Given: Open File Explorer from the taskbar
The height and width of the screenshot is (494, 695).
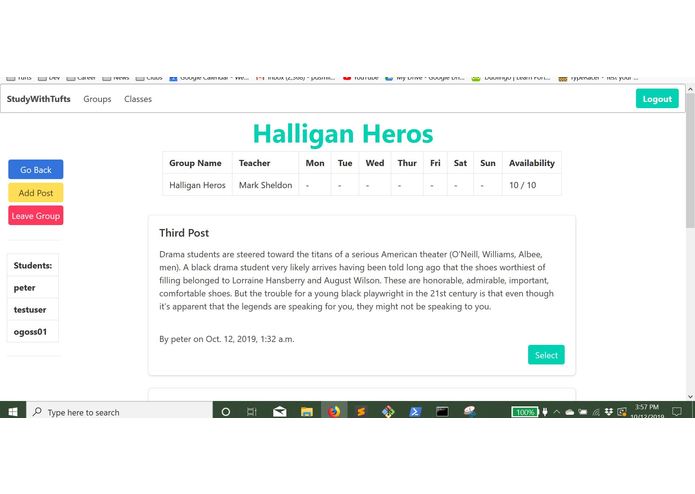Looking at the screenshot, I should (307, 412).
